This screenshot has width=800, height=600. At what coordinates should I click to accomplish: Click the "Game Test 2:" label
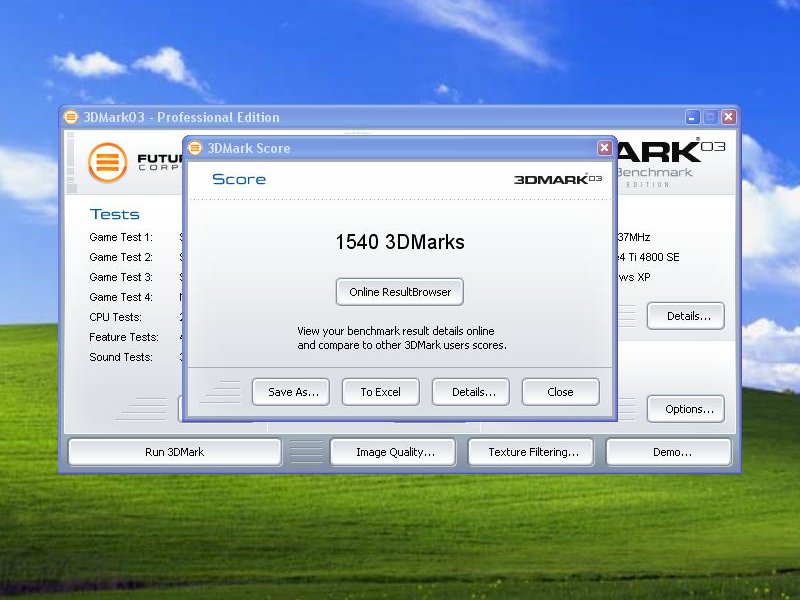pos(121,257)
